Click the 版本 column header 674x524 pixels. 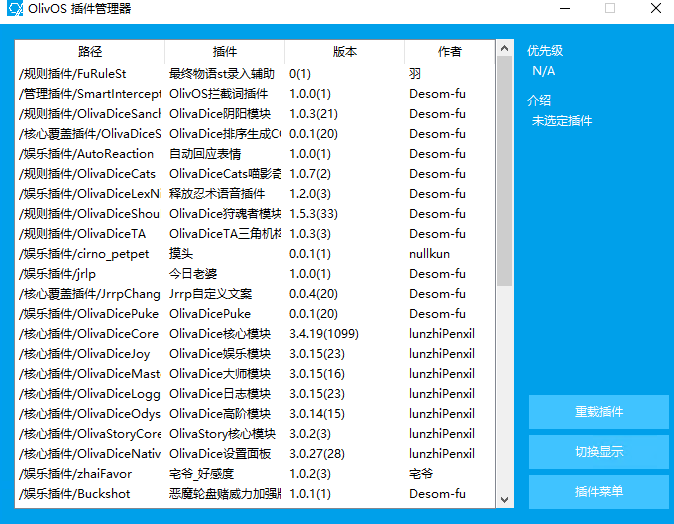(x=345, y=52)
